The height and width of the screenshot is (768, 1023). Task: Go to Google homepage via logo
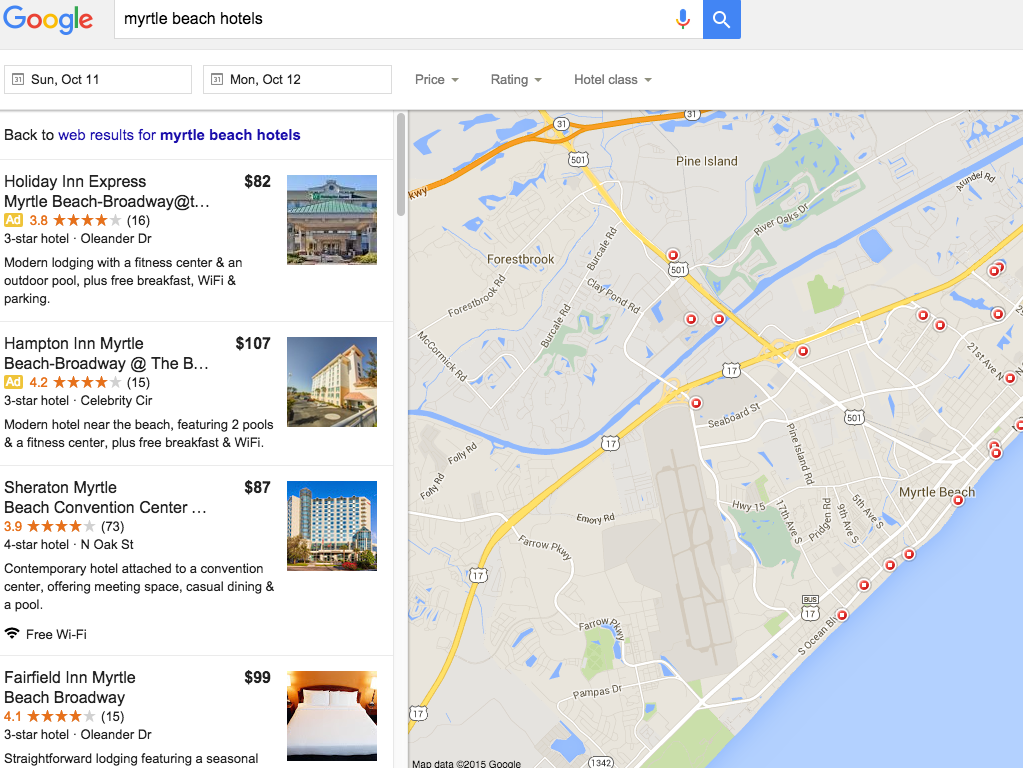tap(48, 20)
